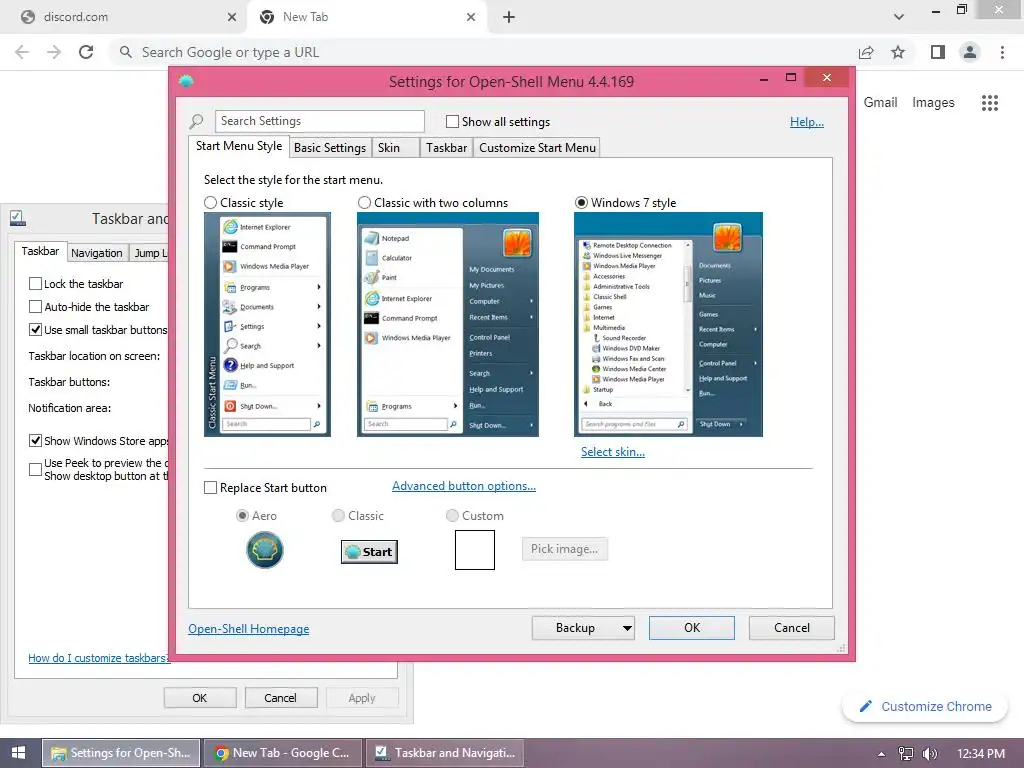Click the Chrome tab search chevron
1024x768 pixels.
point(899,17)
